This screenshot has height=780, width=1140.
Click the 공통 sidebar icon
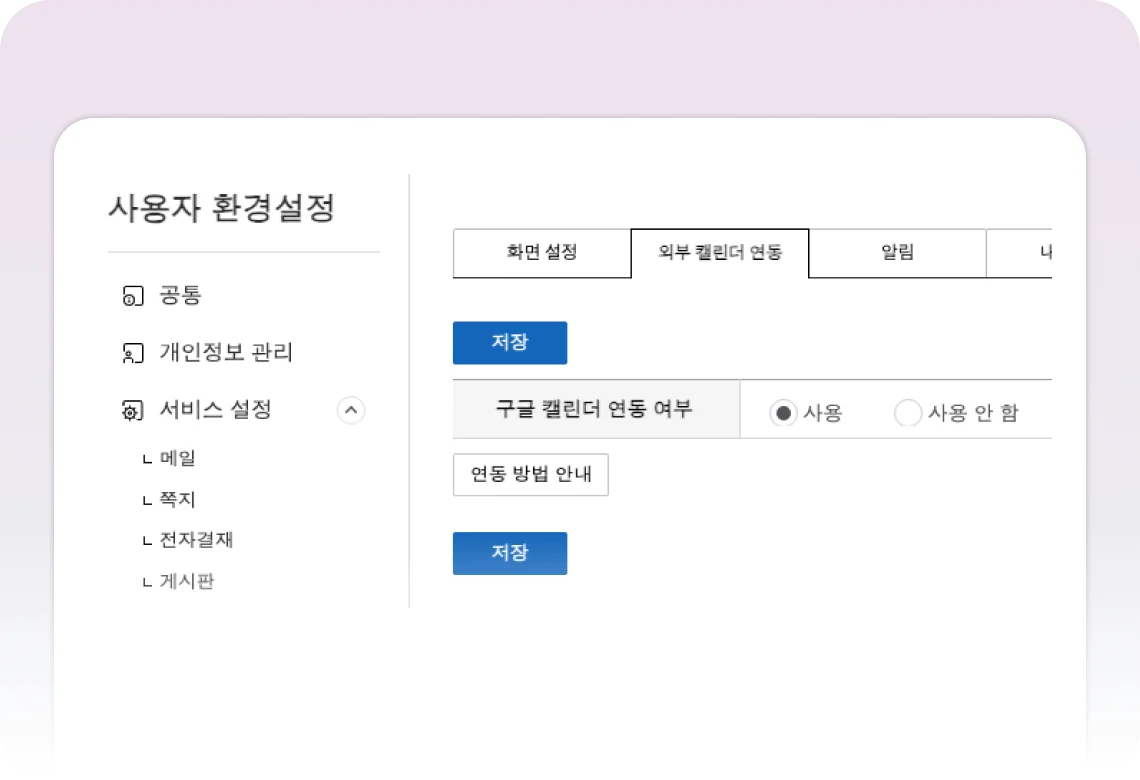click(x=129, y=296)
